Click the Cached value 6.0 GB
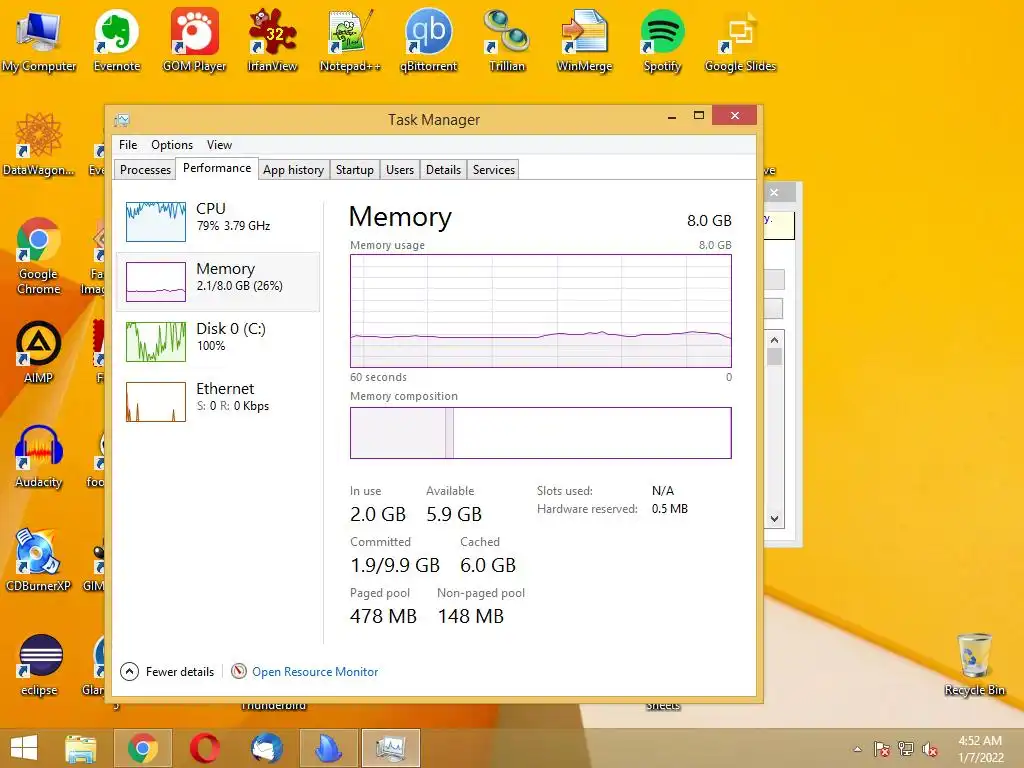The image size is (1024, 768). click(488, 566)
